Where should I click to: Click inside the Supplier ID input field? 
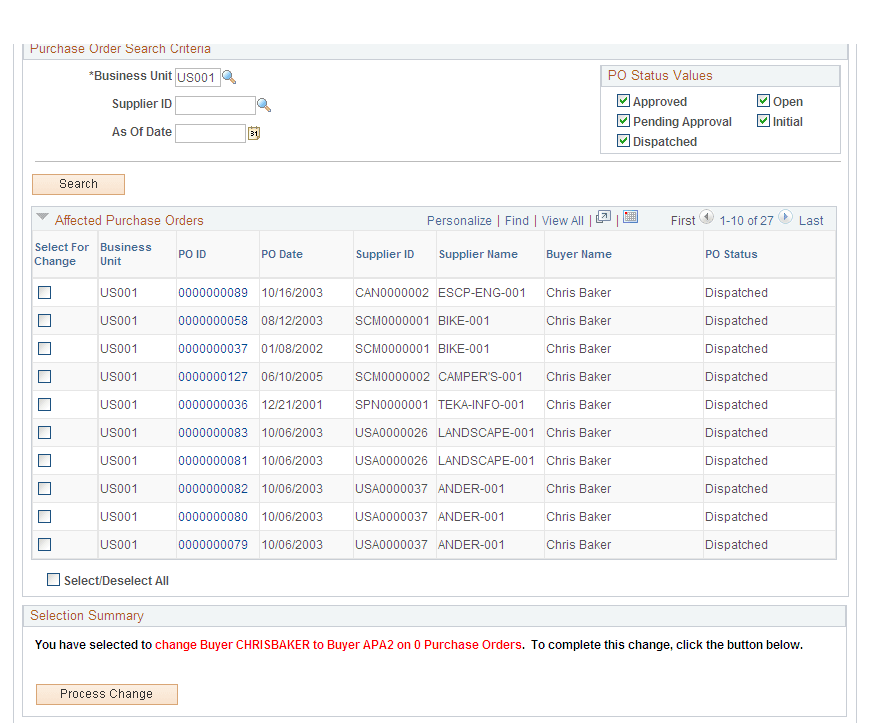tap(216, 104)
